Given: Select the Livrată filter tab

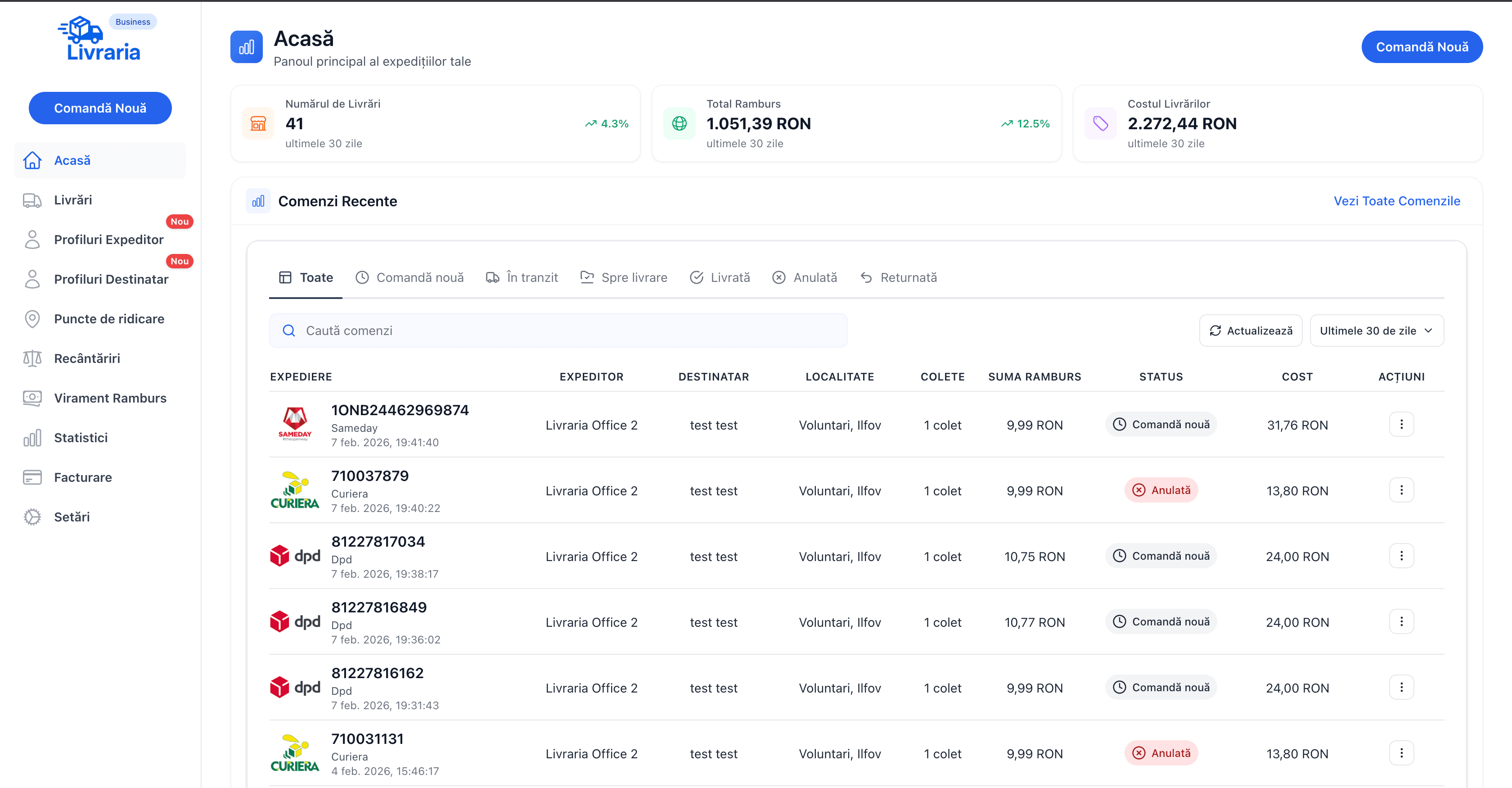Looking at the screenshot, I should 720,277.
